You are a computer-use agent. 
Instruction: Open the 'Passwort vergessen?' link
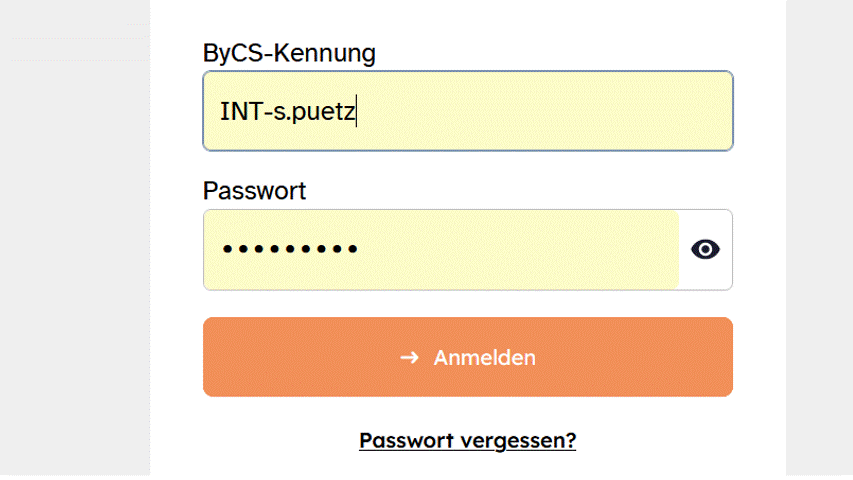tap(467, 440)
